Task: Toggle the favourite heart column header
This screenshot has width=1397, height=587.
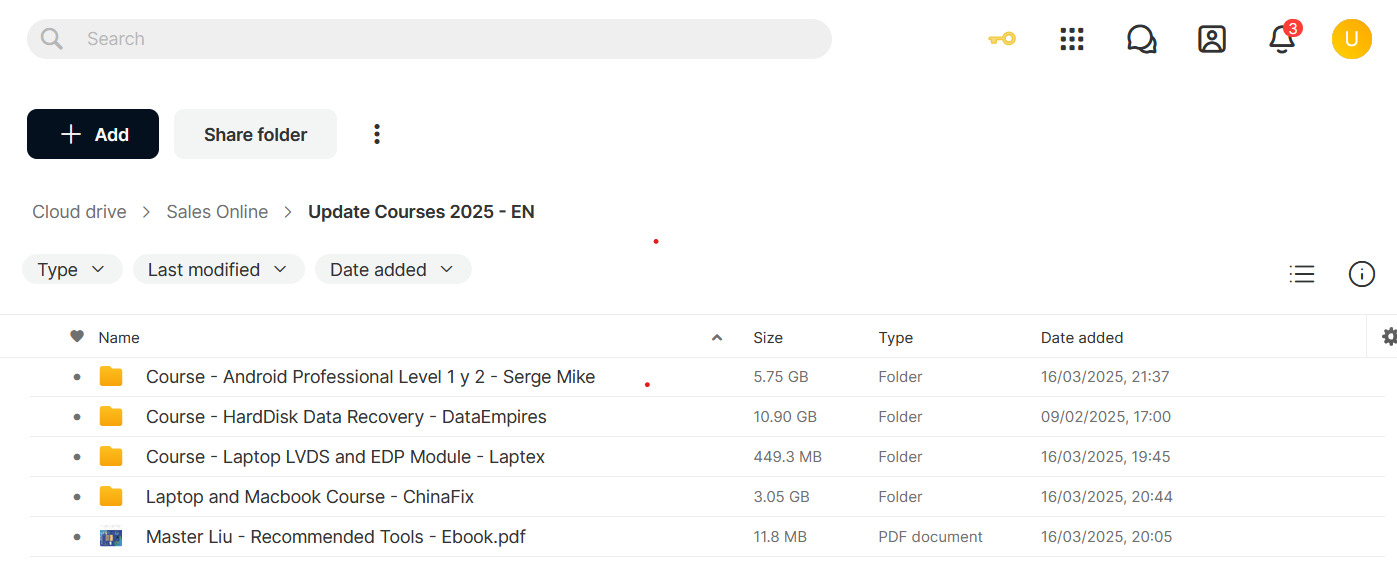Action: 77,337
